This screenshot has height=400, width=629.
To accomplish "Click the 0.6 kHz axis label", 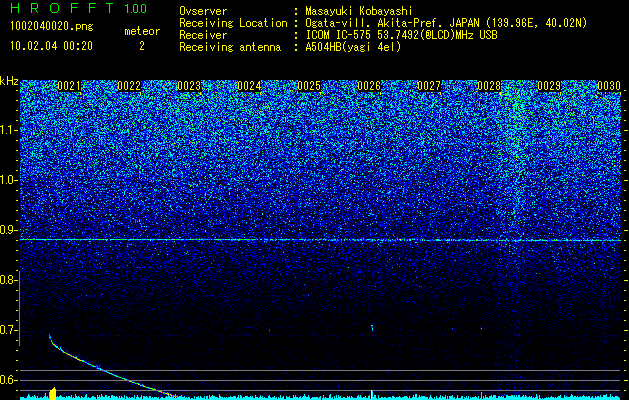I will [x=8, y=380].
